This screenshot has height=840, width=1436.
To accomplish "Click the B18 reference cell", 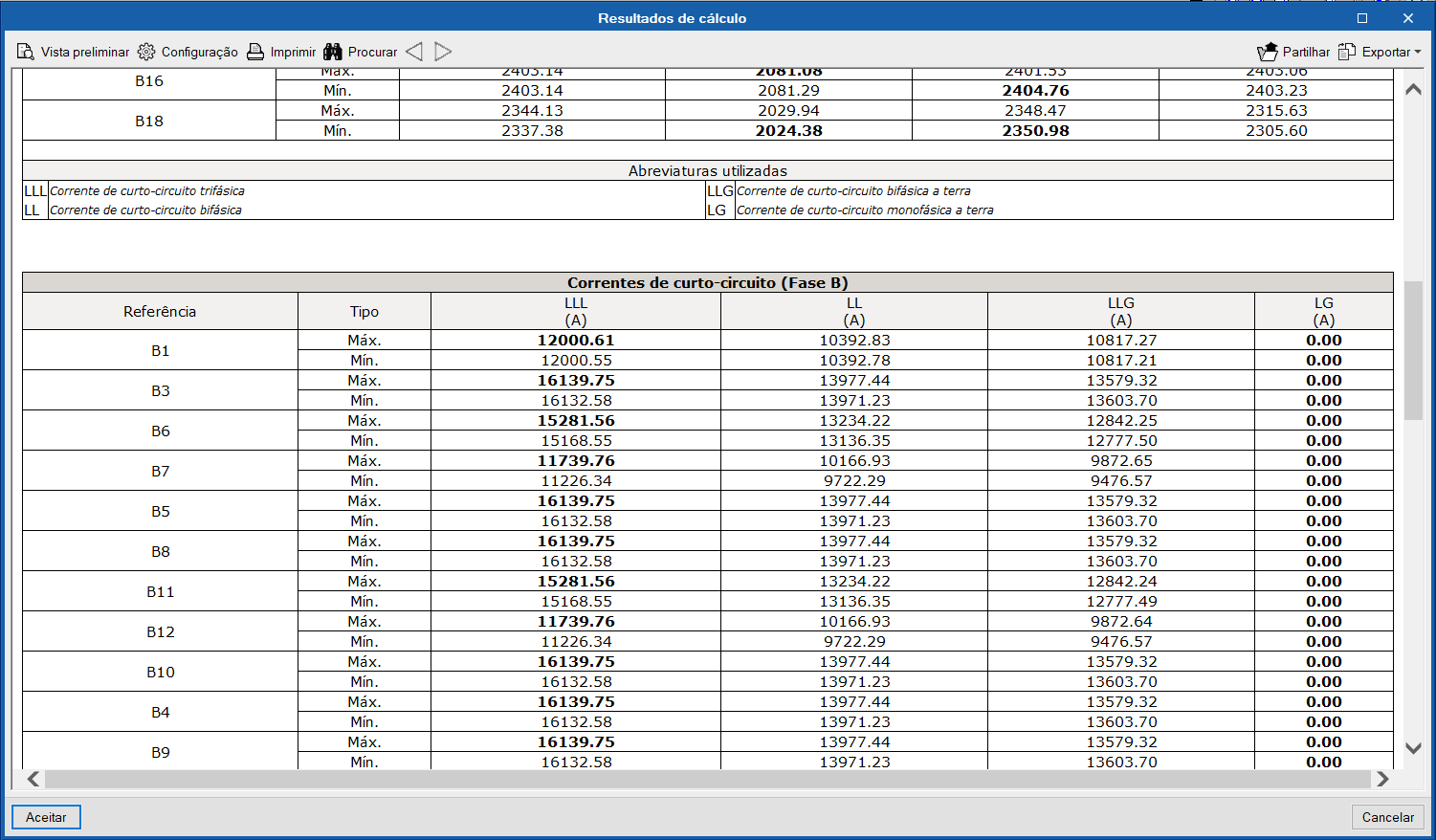I will point(149,121).
